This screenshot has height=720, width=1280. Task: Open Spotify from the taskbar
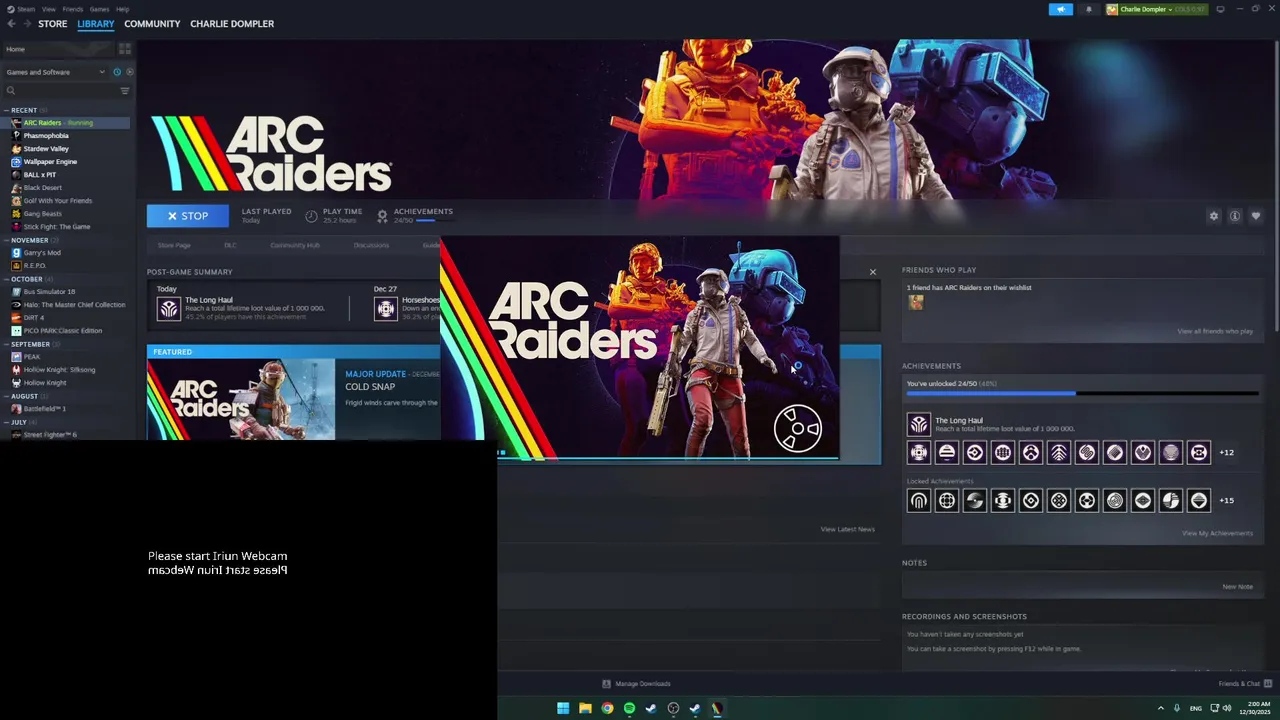[x=629, y=708]
